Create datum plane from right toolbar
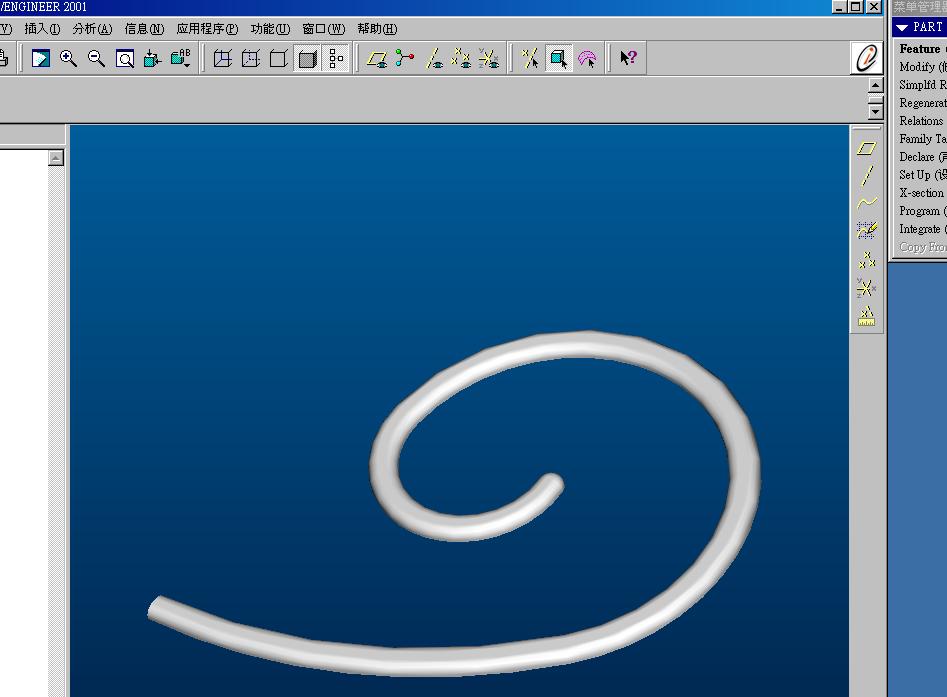947x697 pixels. click(867, 148)
